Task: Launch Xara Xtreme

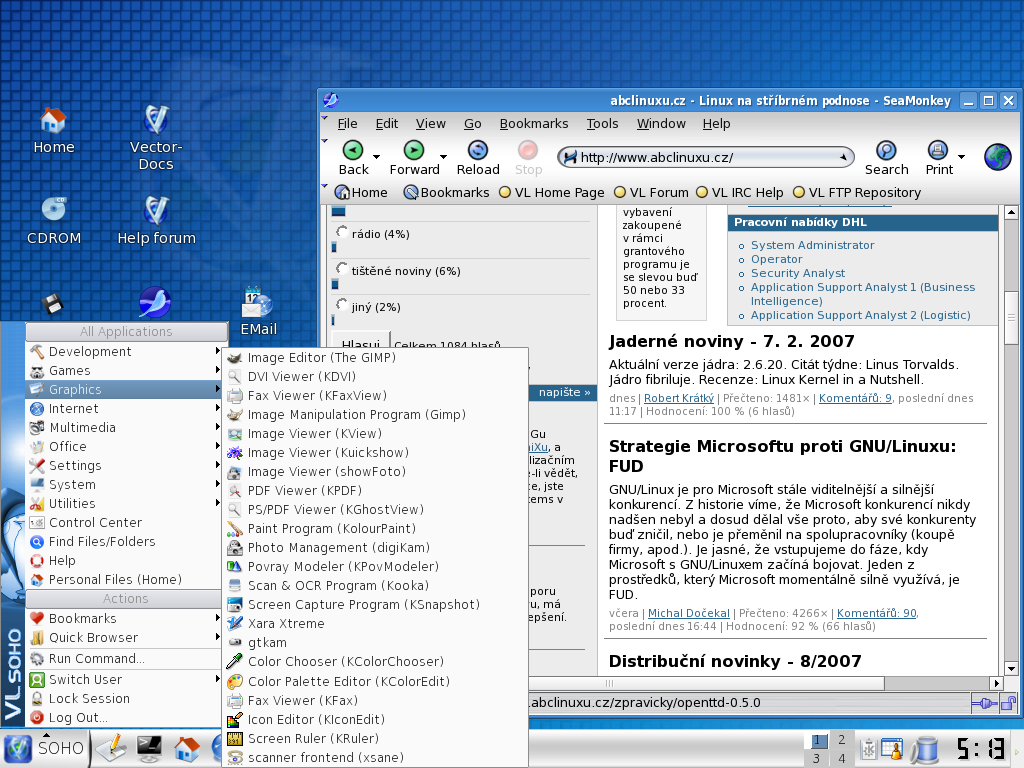Action: 376,624
